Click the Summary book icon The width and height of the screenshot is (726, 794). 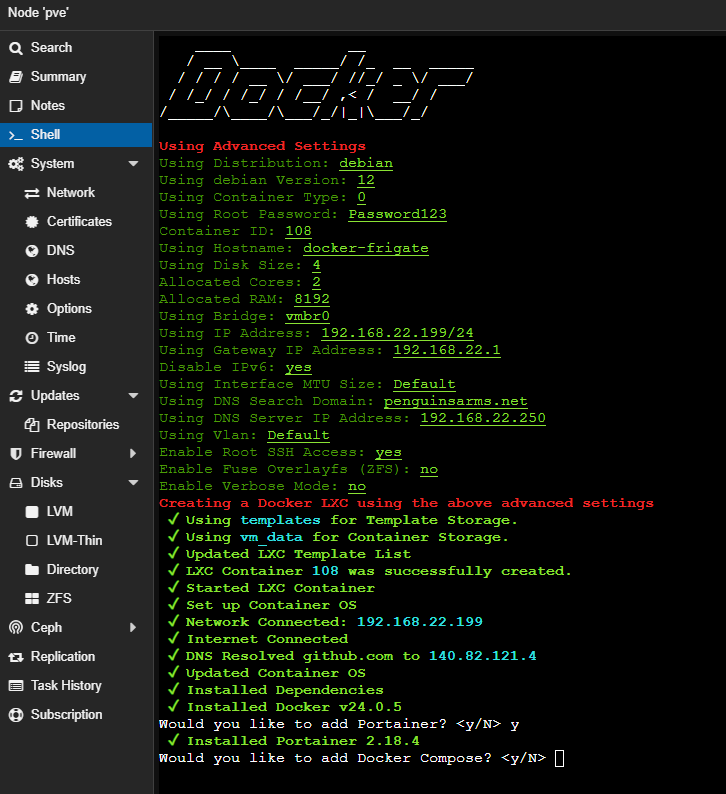click(x=16, y=77)
